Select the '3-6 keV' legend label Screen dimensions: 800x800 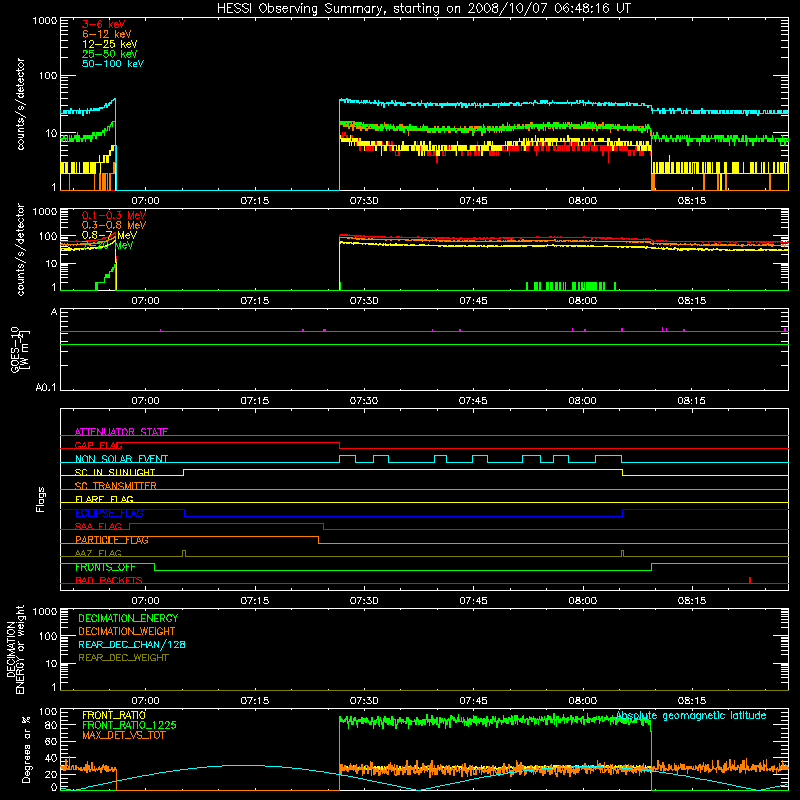tap(104, 24)
